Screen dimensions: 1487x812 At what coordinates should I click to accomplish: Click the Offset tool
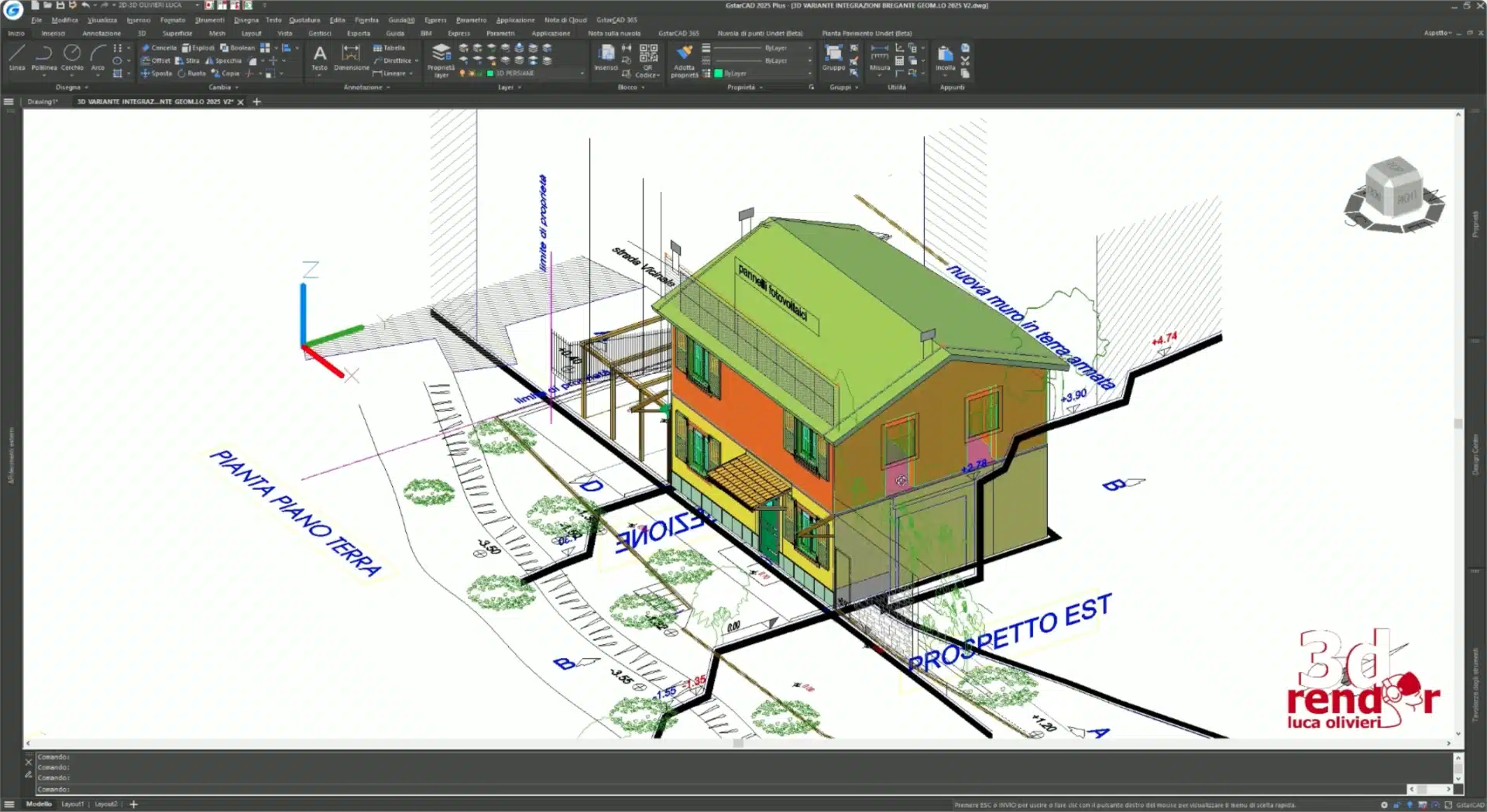(156, 60)
